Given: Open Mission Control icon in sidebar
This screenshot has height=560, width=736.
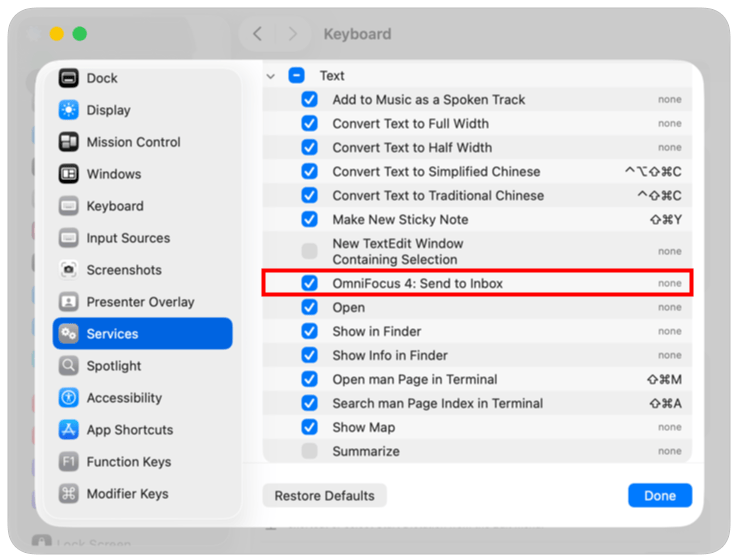Looking at the screenshot, I should point(68,142).
